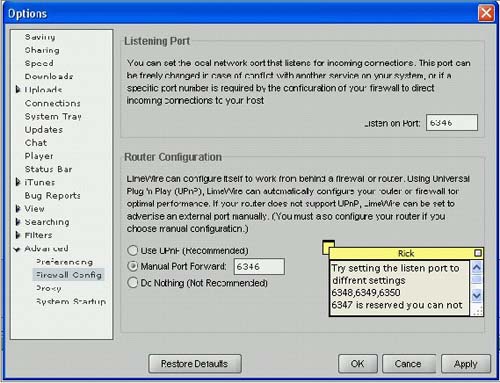Select the Filters tree item label
Screen dimensions: 500x383
[x=38, y=235]
